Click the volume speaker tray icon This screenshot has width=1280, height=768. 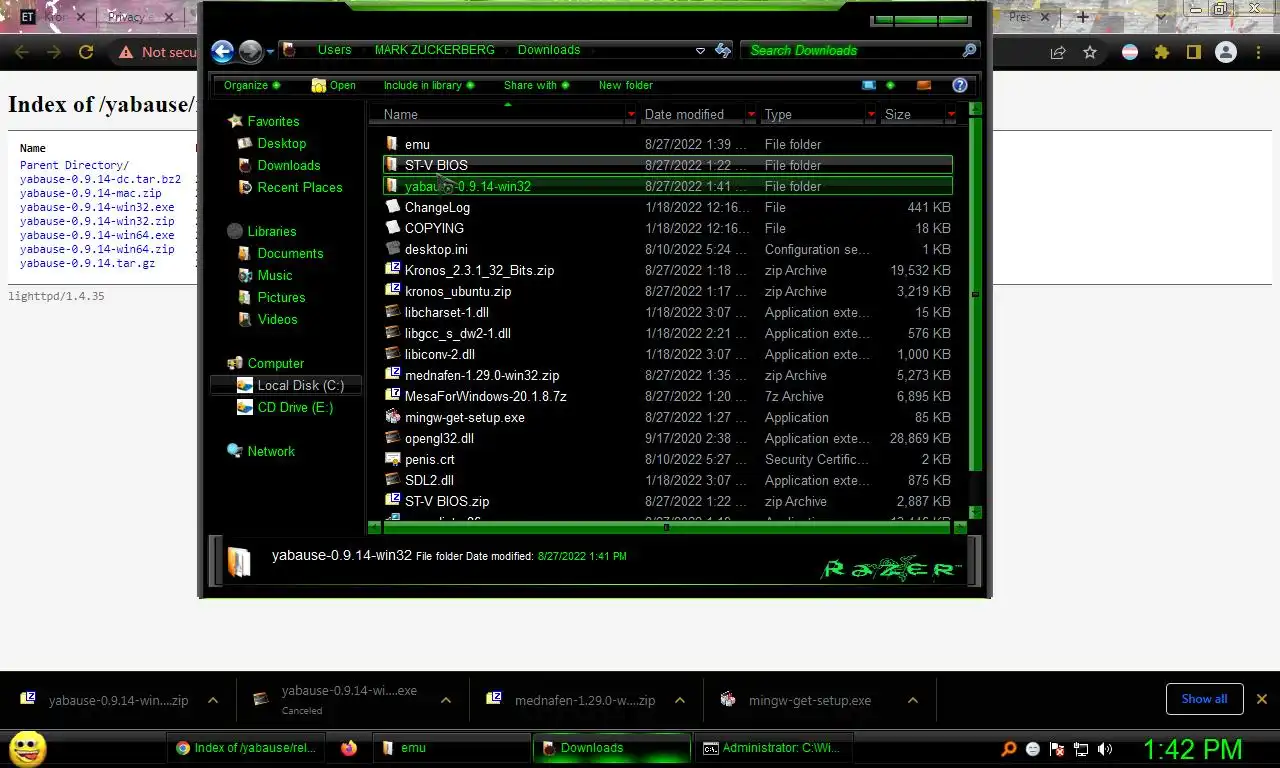(1105, 748)
